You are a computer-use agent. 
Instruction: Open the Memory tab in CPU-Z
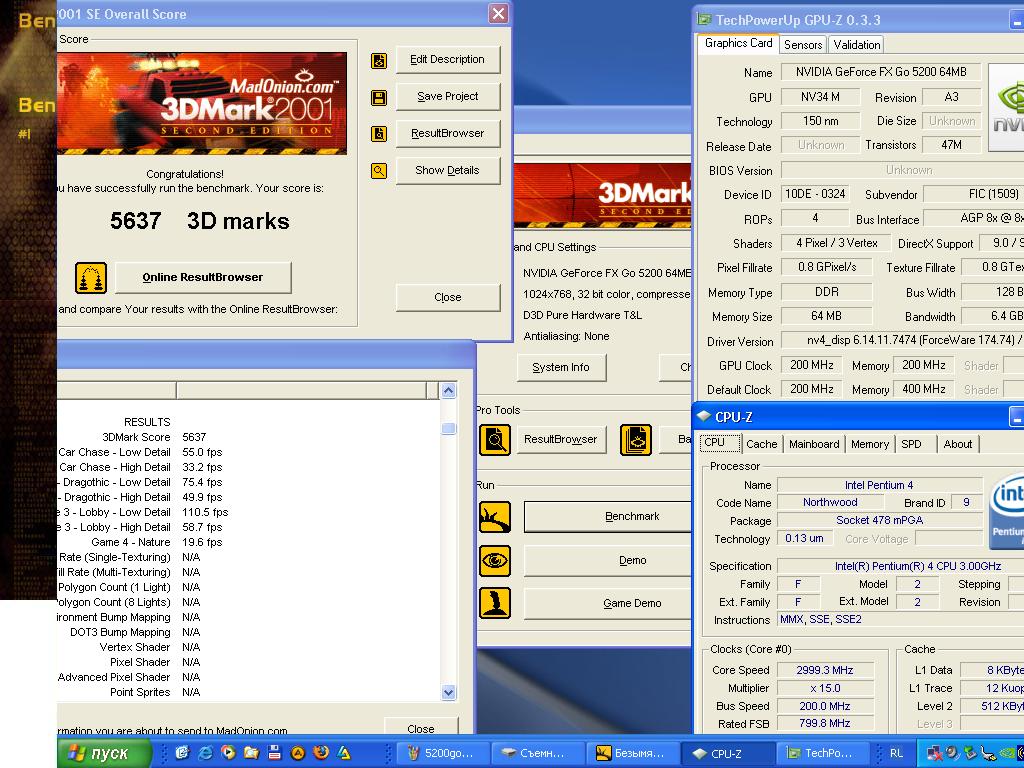tap(869, 444)
